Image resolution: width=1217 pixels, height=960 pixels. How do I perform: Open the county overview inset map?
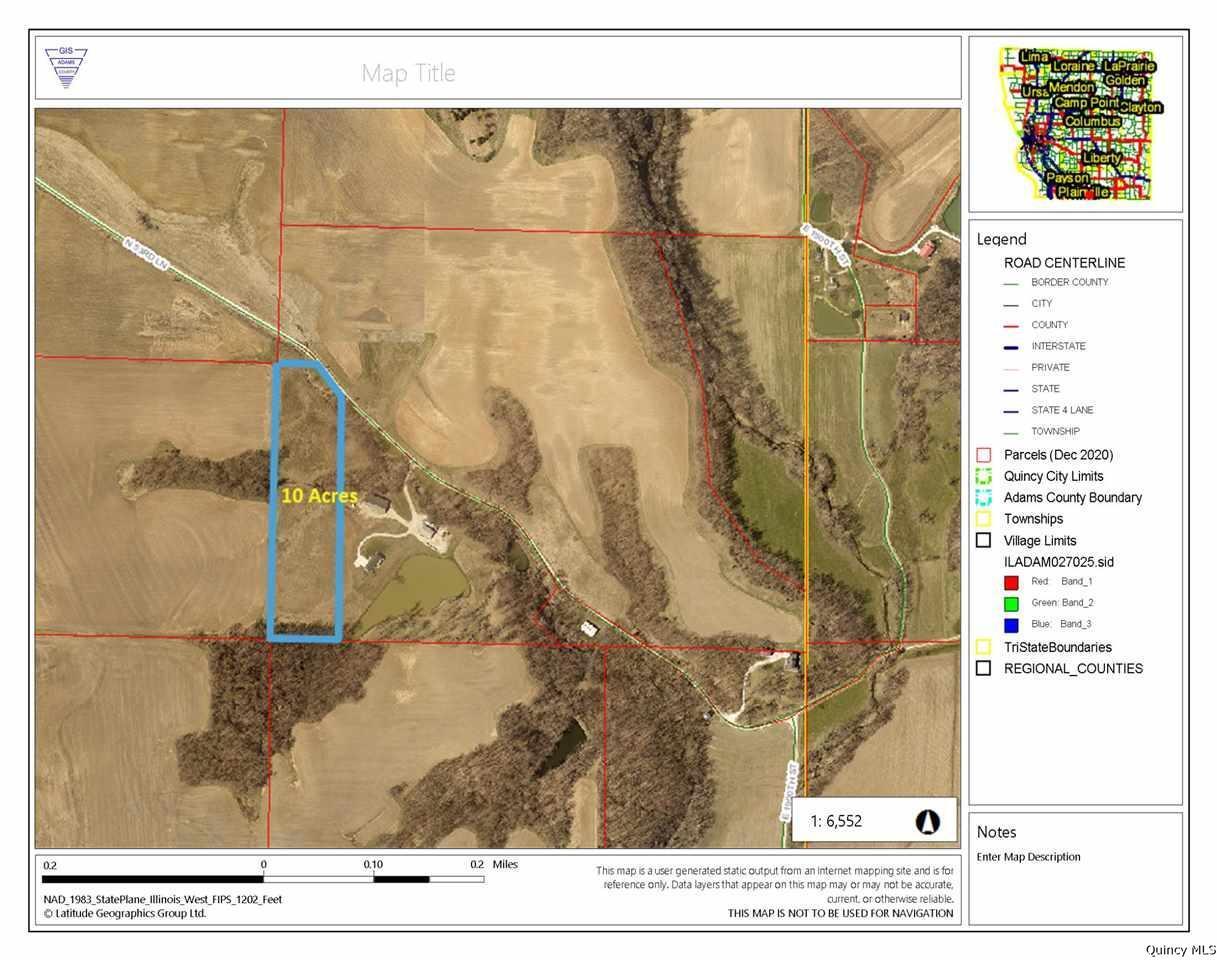pyautogui.click(x=1076, y=123)
